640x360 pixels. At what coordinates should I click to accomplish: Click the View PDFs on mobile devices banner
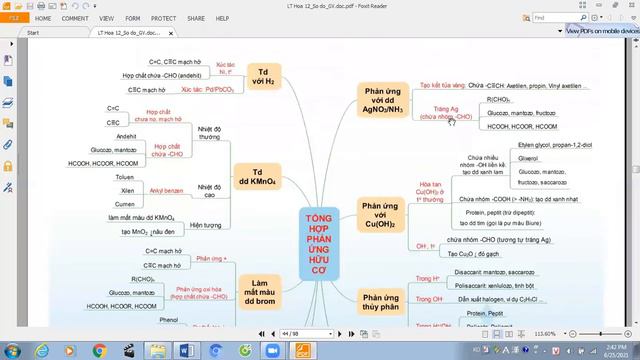click(x=602, y=31)
